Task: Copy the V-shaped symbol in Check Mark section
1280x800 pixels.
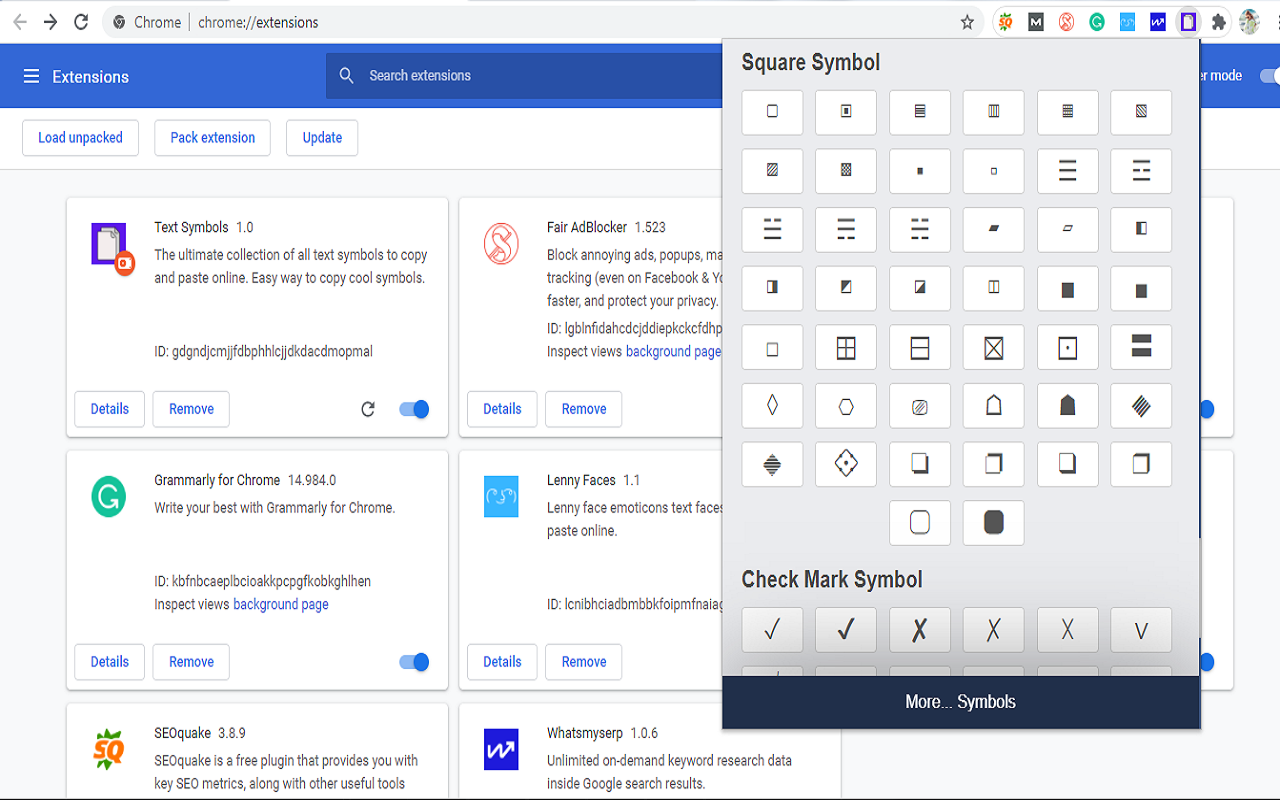Action: (x=1141, y=630)
